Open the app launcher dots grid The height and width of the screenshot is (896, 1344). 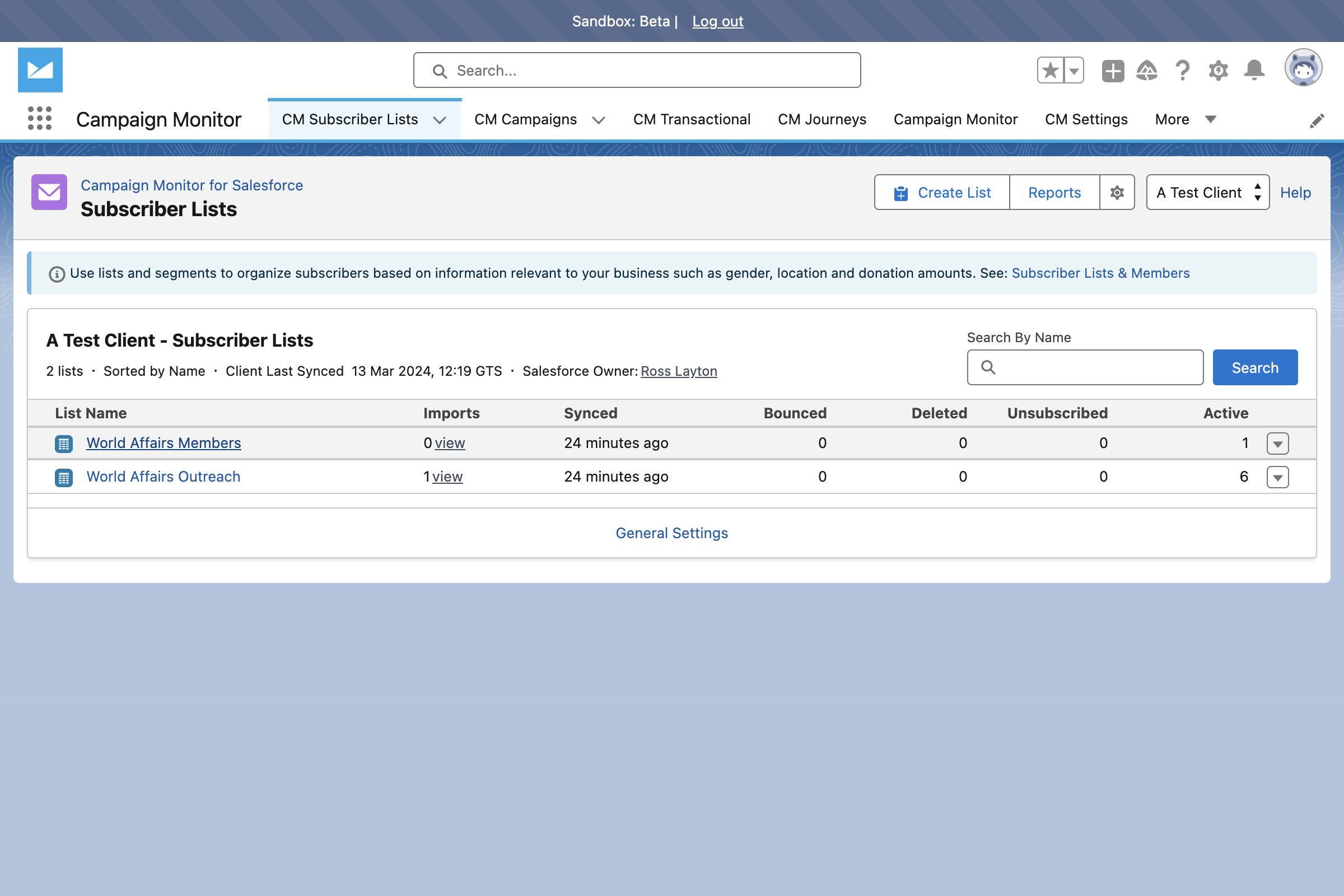pyautogui.click(x=39, y=118)
